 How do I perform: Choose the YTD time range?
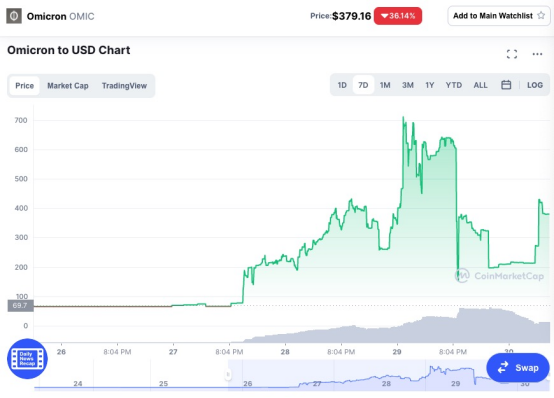pyautogui.click(x=454, y=85)
